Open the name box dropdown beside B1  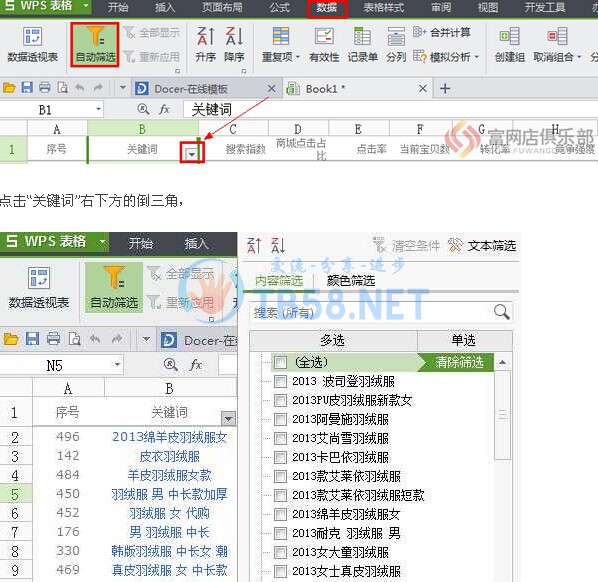click(x=98, y=109)
